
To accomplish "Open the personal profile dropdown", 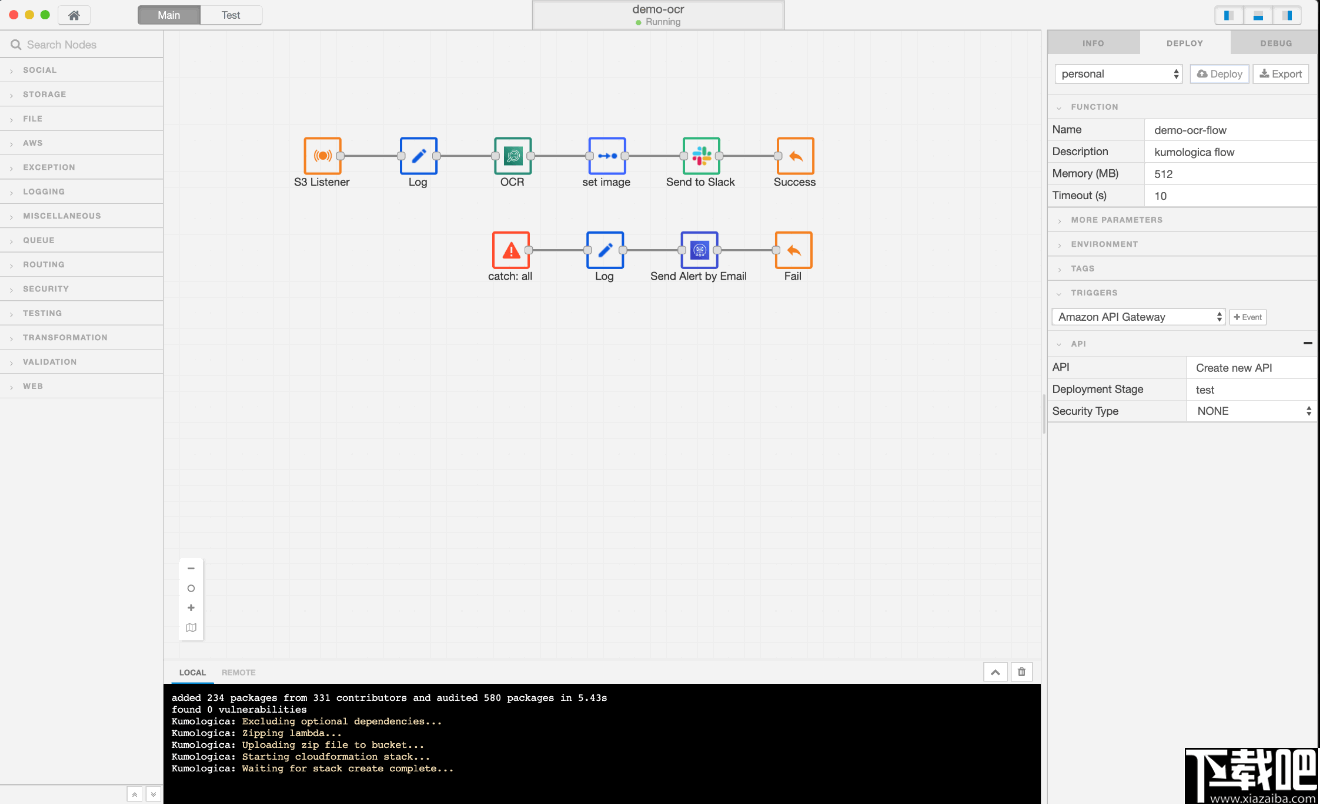I will click(x=1119, y=74).
